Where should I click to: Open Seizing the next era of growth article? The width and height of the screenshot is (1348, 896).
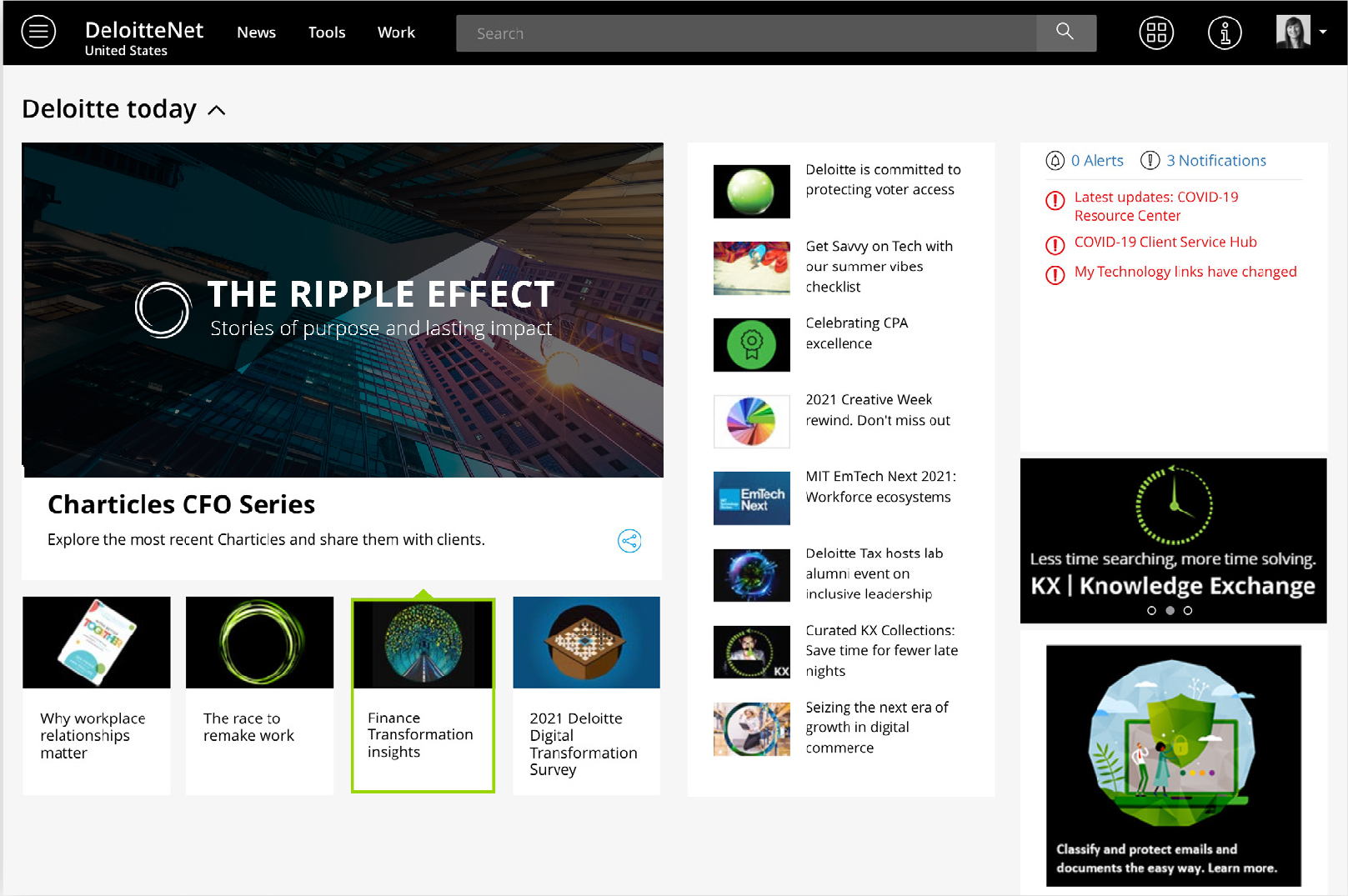876,728
